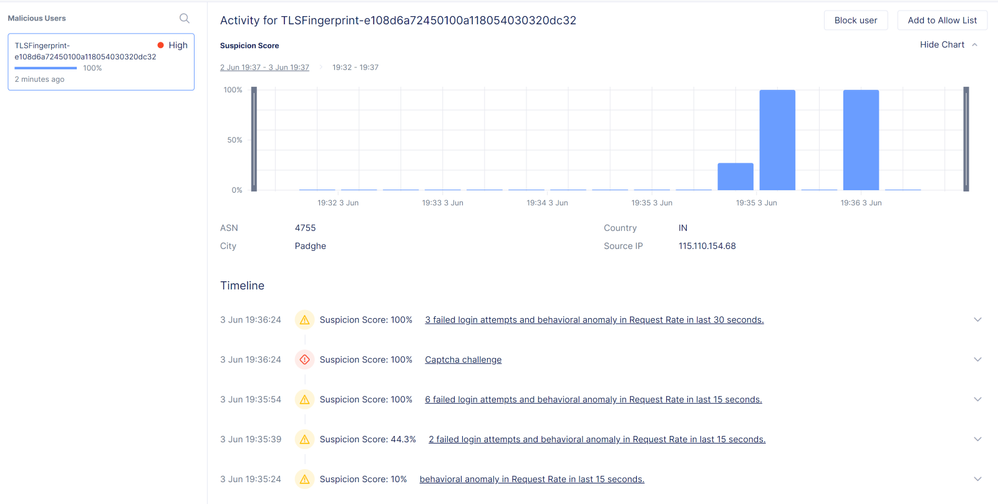Click warning icon for 6 failed login attempts event

(x=304, y=400)
